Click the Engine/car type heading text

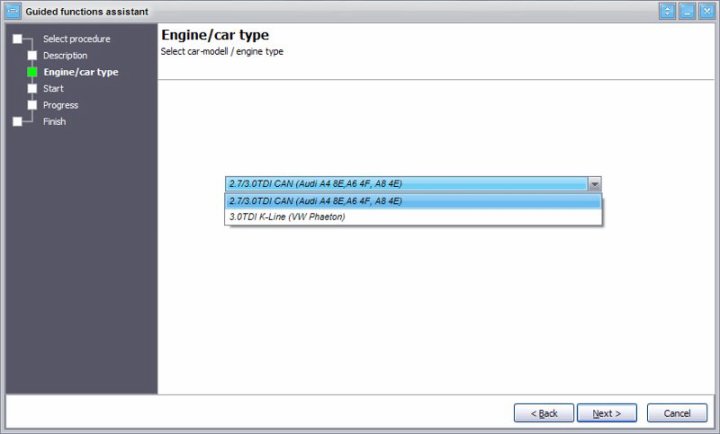[215, 35]
